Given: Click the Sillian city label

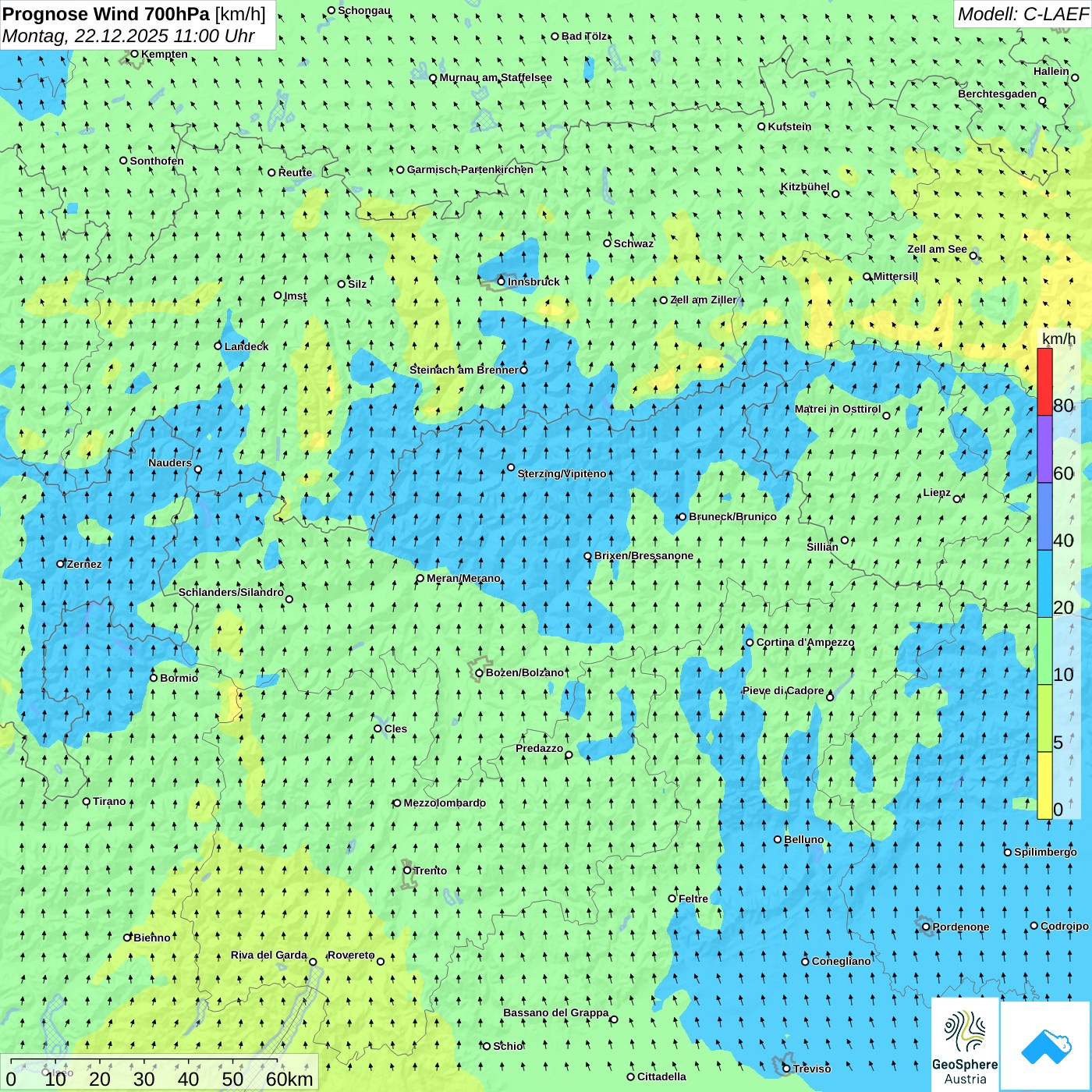Looking at the screenshot, I should click(822, 547).
